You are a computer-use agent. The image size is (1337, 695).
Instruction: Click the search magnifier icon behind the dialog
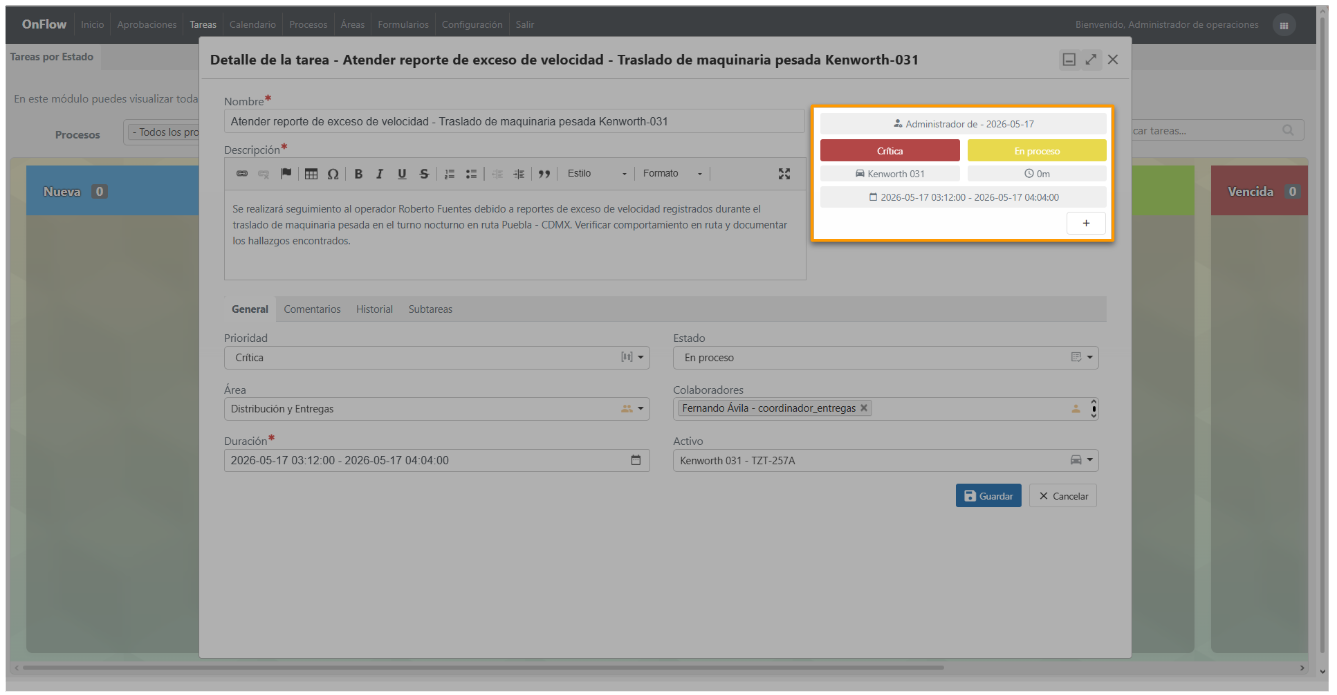pyautogui.click(x=1288, y=130)
